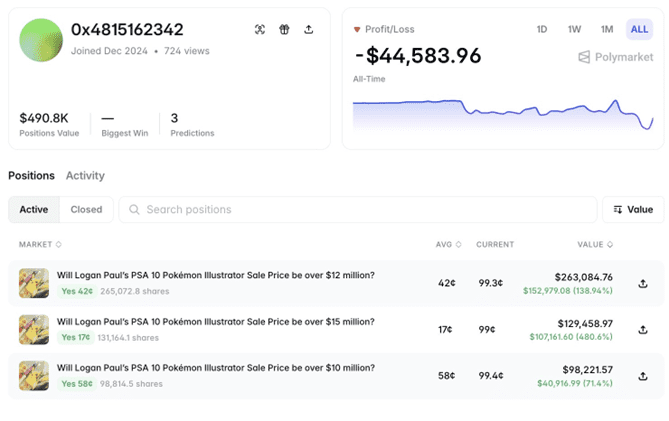Sort by the MARKET column header
669x421 pixels.
point(40,244)
